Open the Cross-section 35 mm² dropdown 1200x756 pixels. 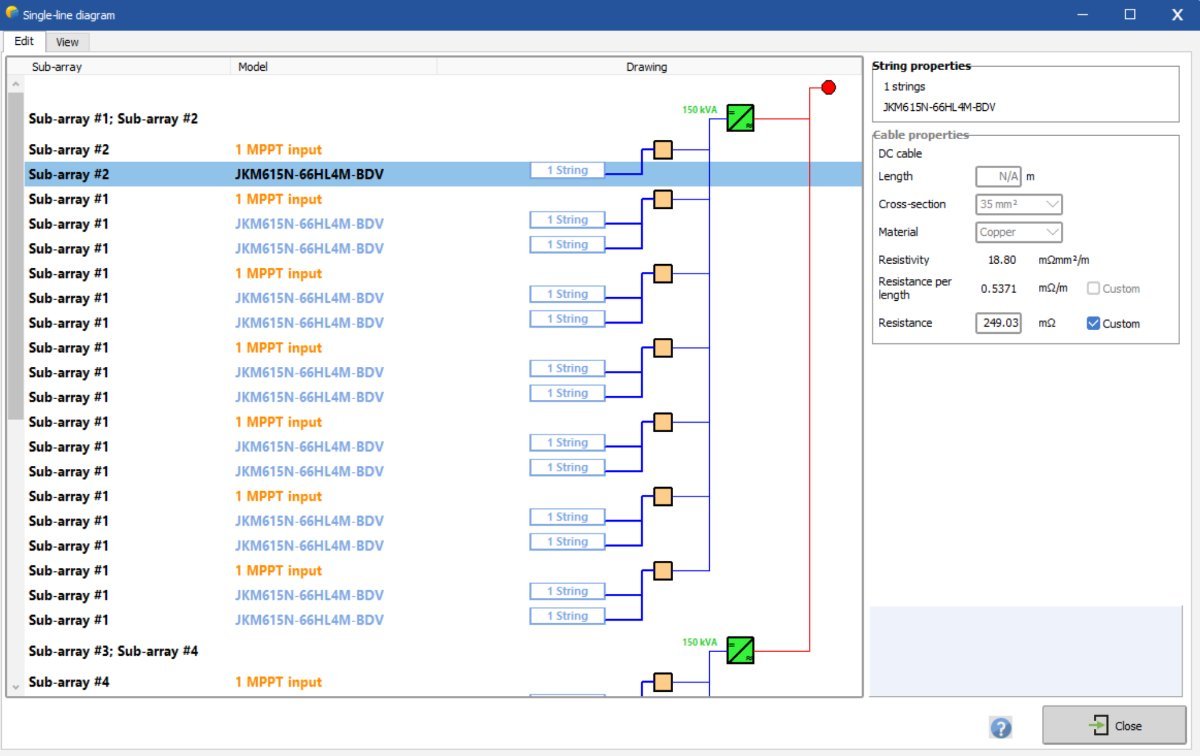click(1019, 204)
